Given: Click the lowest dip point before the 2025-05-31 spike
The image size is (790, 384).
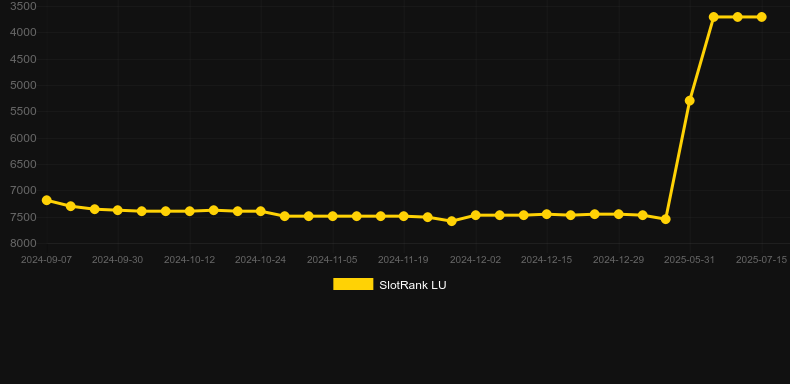Looking at the screenshot, I should (x=451, y=221).
